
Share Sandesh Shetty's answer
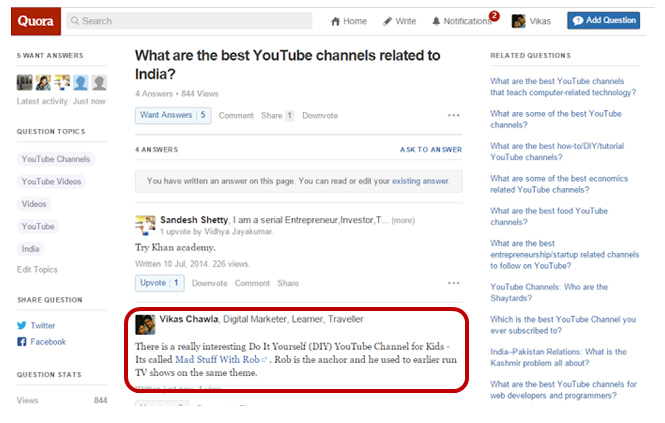(288, 283)
